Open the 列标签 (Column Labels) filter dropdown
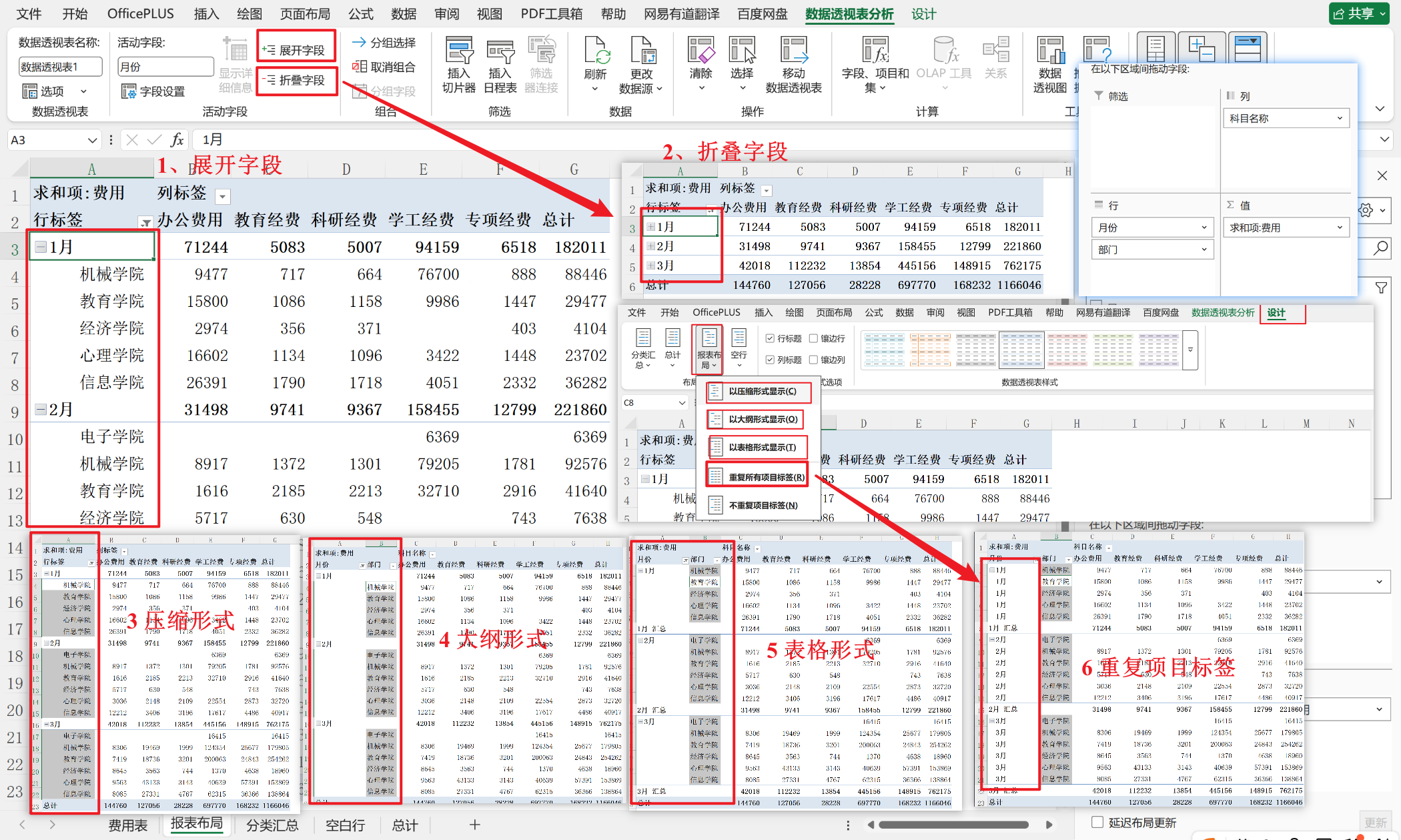 (x=223, y=196)
